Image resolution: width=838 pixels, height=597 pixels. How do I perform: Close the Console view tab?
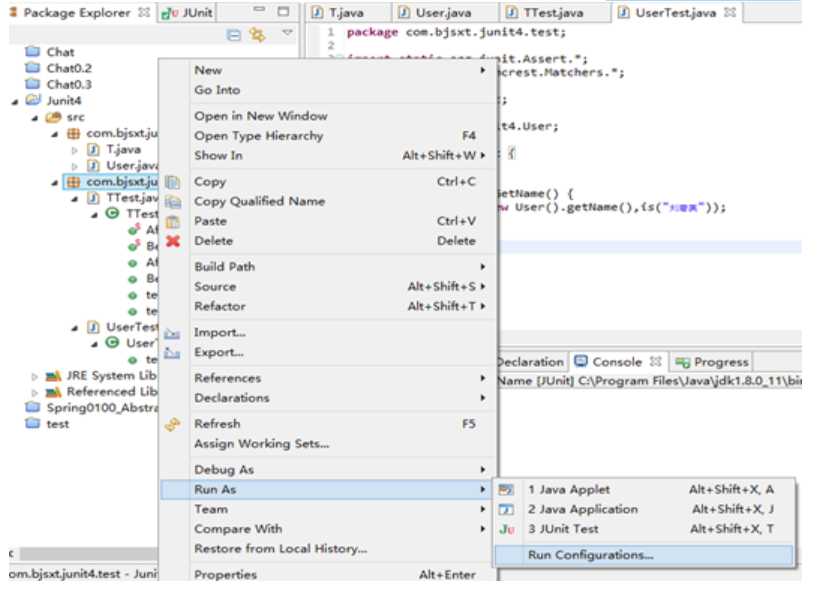(655, 361)
